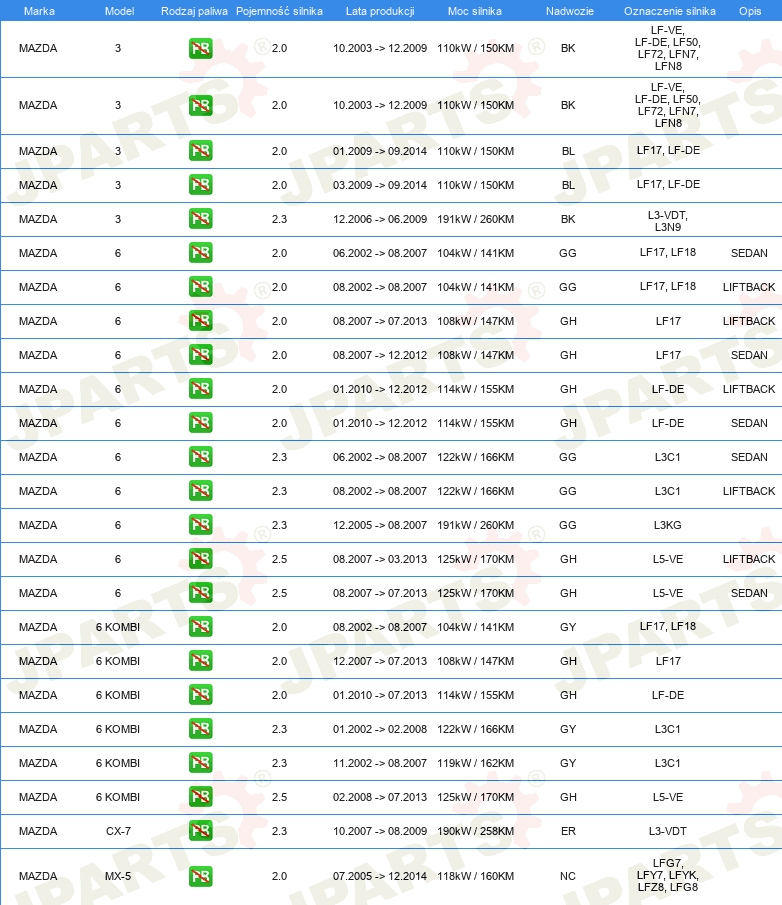The image size is (782, 905).
Task: Click the date range 08.2007 -> 03.2013
Action: pyautogui.click(x=380, y=559)
